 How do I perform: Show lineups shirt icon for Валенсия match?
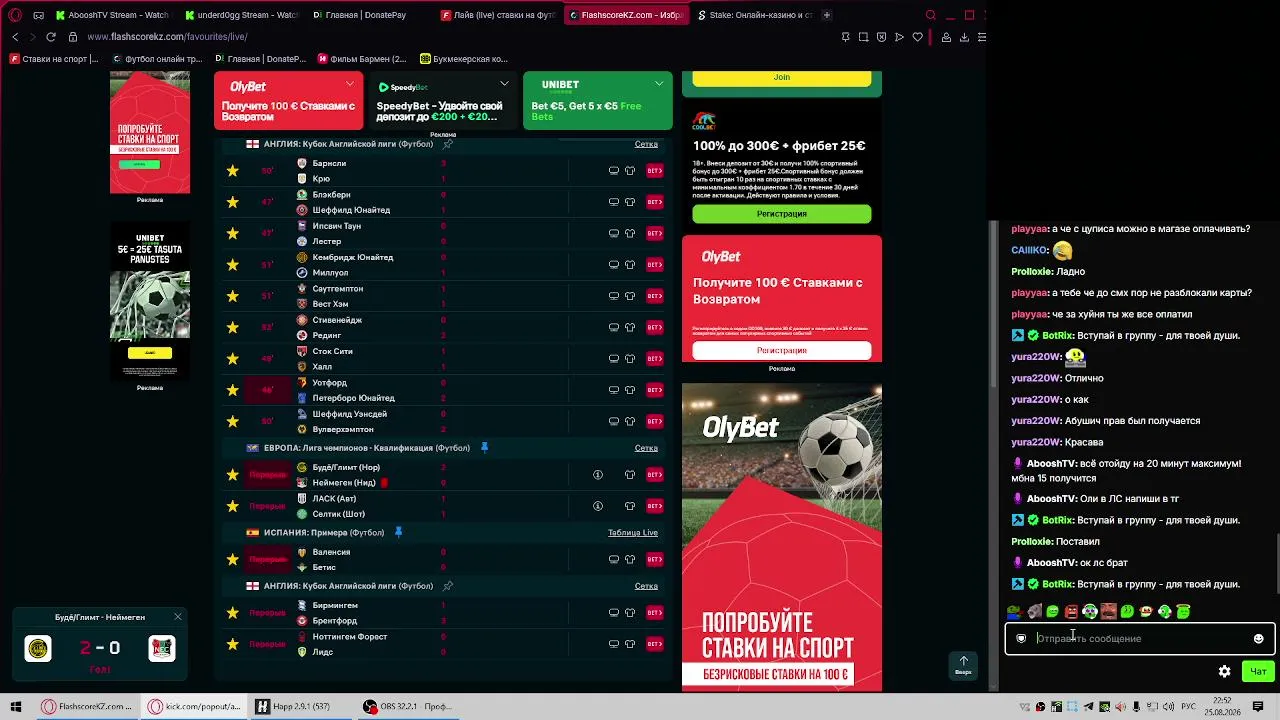pyautogui.click(x=630, y=559)
